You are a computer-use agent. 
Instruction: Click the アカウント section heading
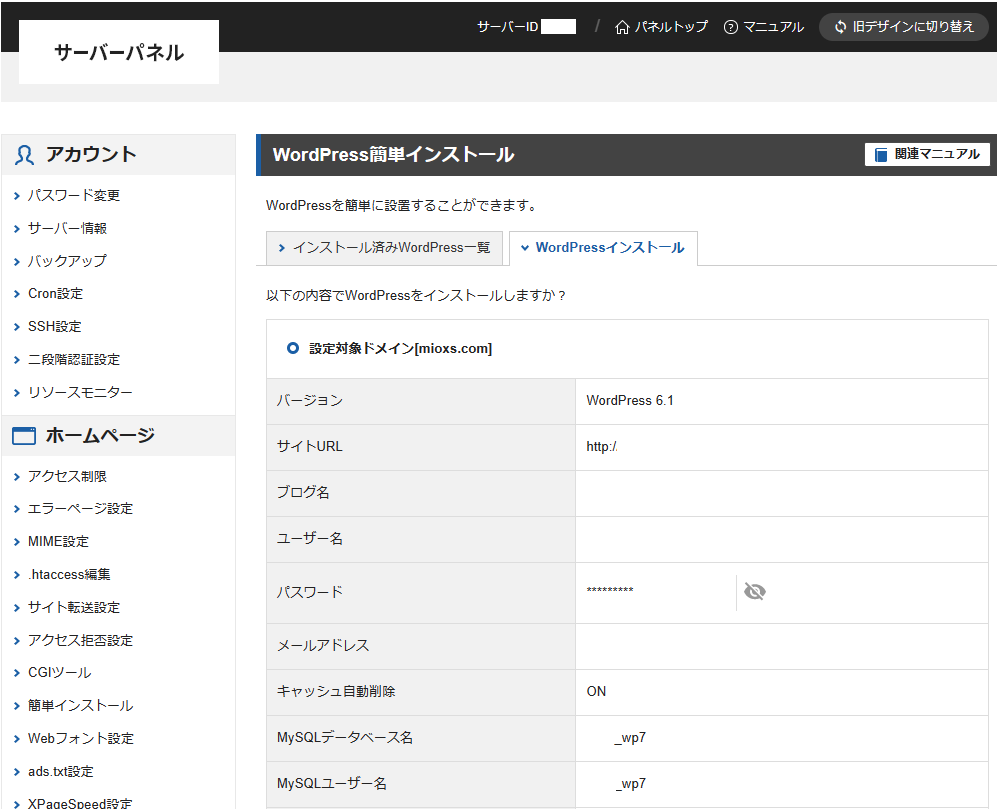tap(91, 155)
